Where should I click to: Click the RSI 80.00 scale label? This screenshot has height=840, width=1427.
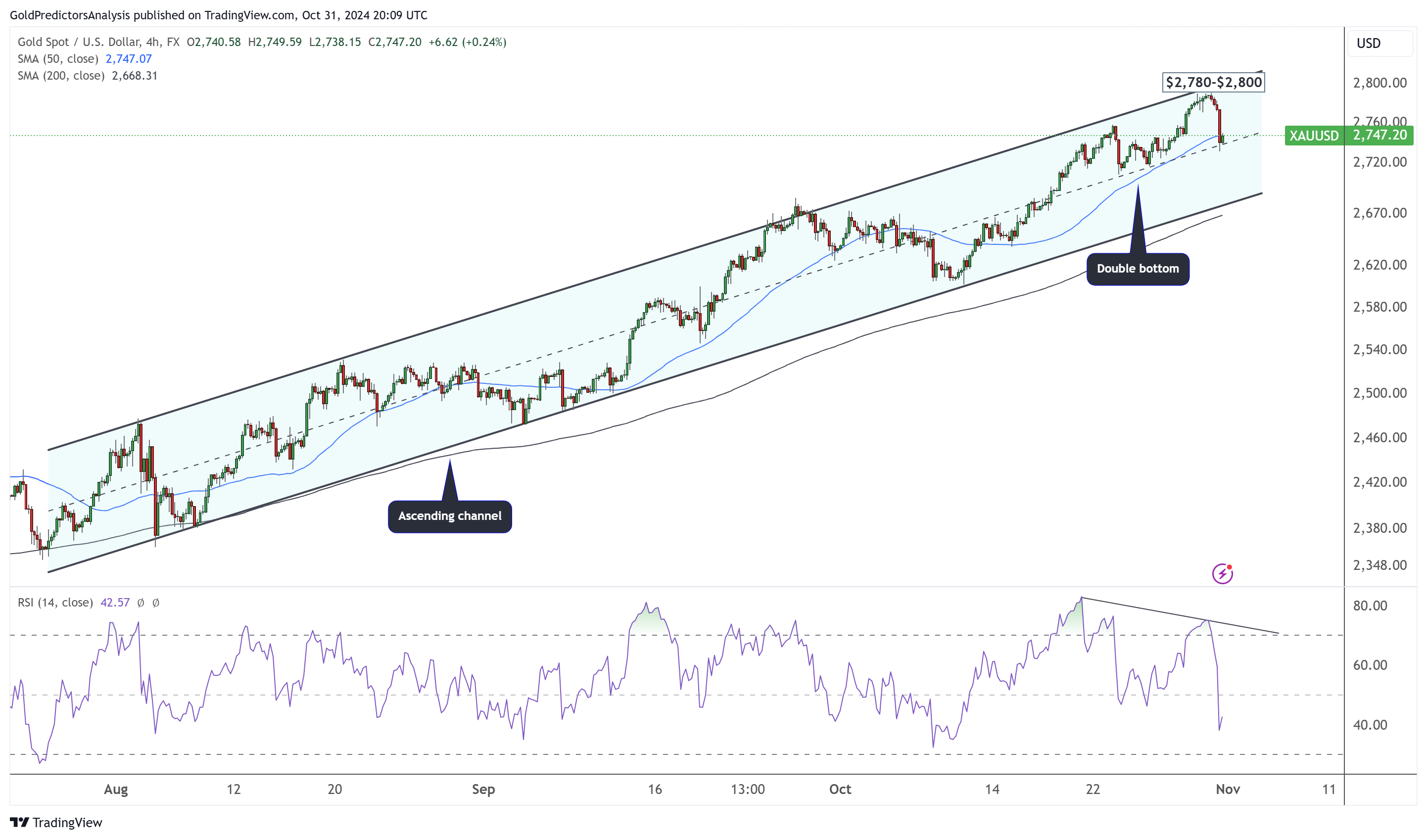[x=1370, y=606]
